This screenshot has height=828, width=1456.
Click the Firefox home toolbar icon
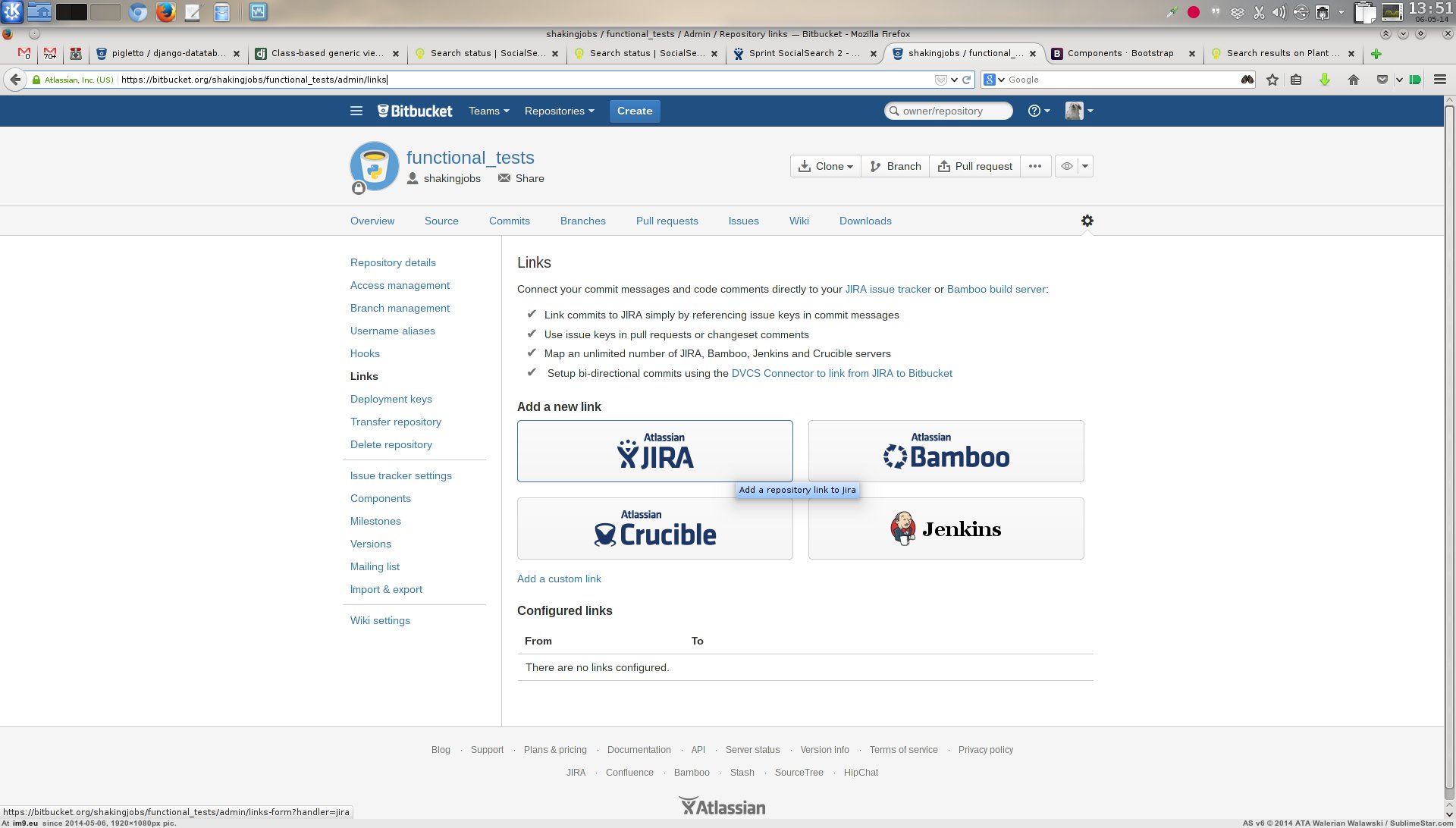pyautogui.click(x=1353, y=80)
